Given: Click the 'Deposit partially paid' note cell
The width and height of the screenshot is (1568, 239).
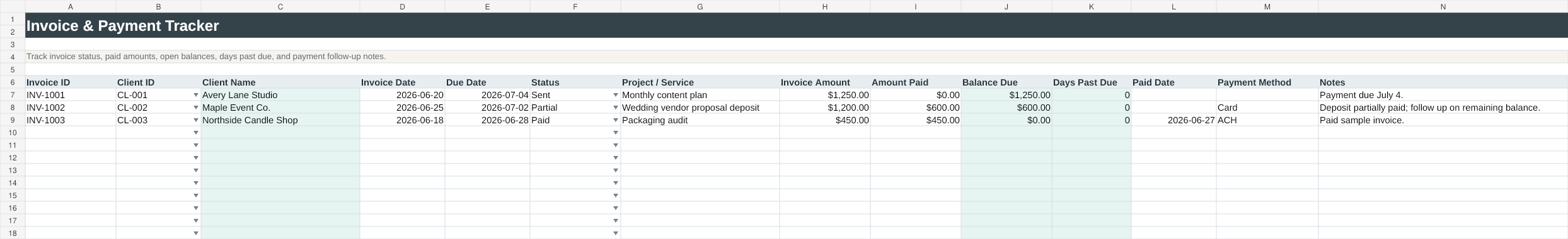Looking at the screenshot, I should pos(1443,108).
